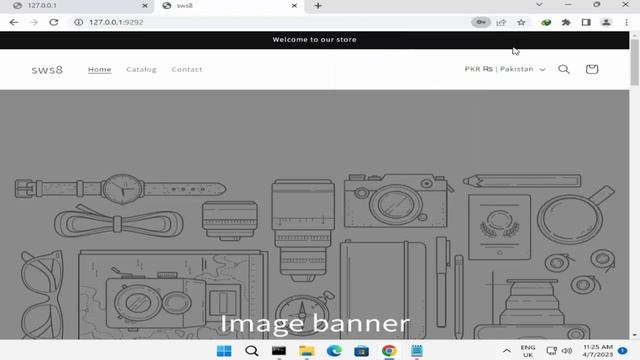The height and width of the screenshot is (360, 640).
Task: Open the Extensions puzzle icon
Action: [x=566, y=22]
